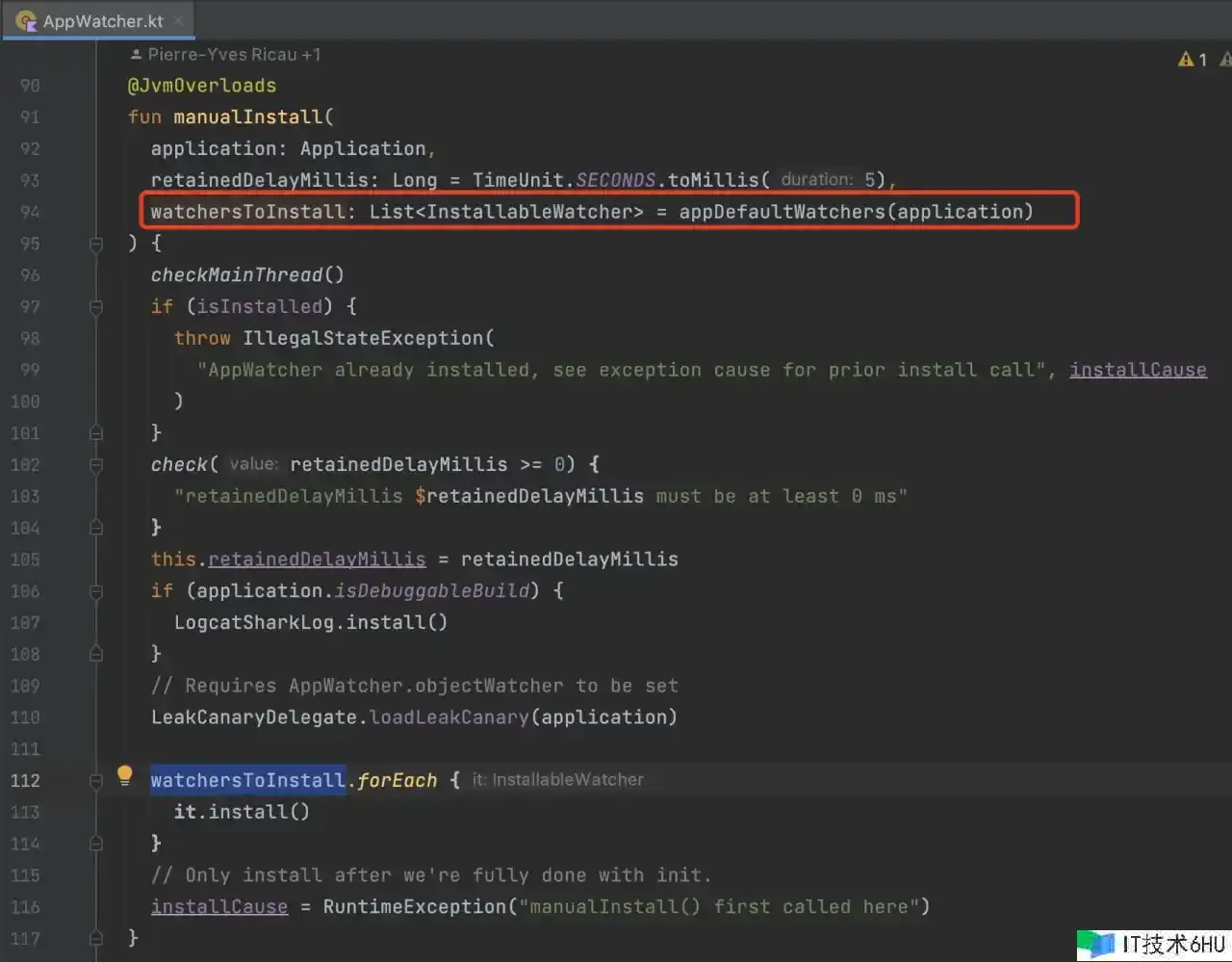The width and height of the screenshot is (1232, 962).
Task: Collapse the function body at line 95
Action: [96, 244]
